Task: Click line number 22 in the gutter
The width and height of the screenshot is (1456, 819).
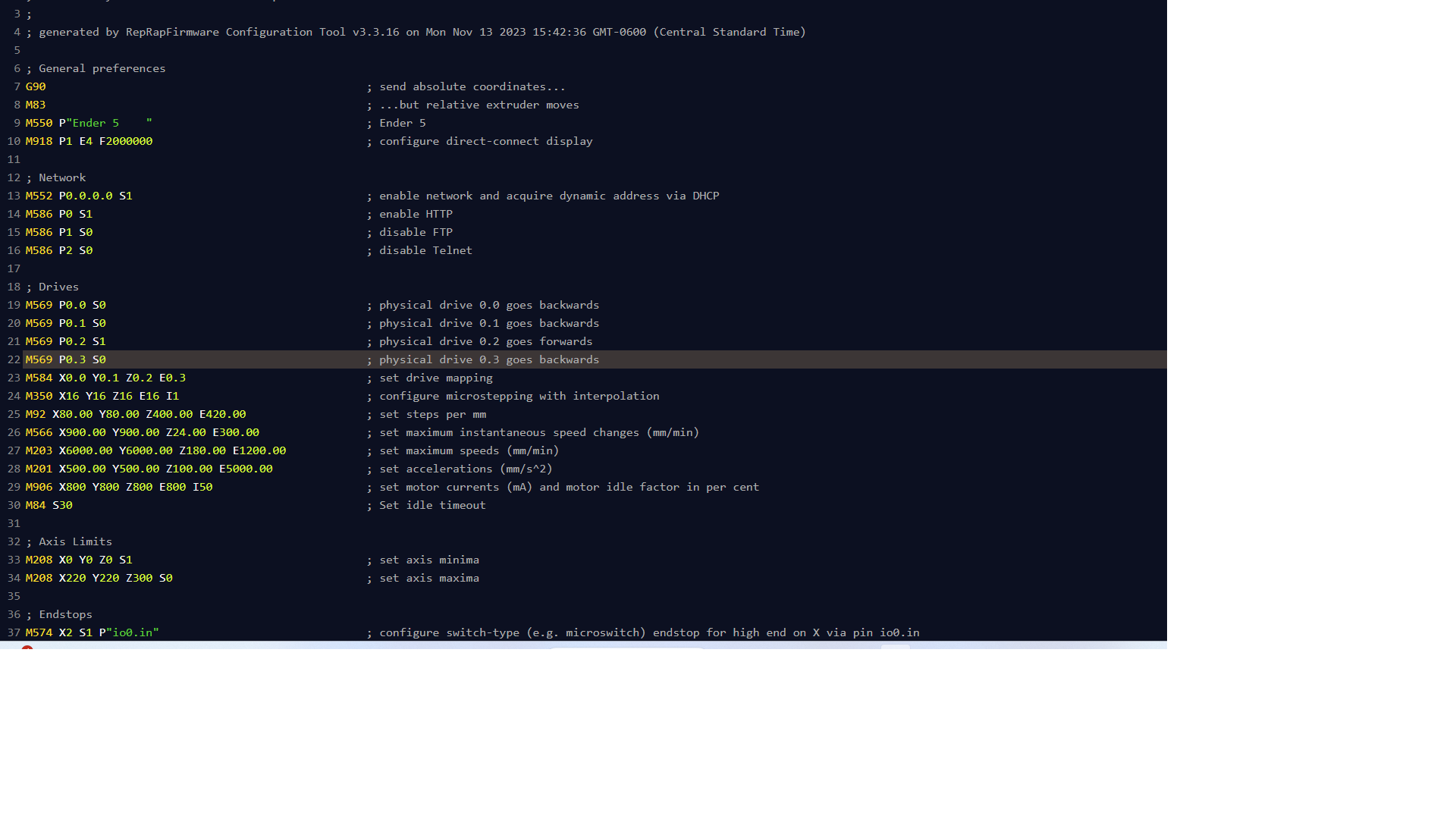Action: click(14, 359)
